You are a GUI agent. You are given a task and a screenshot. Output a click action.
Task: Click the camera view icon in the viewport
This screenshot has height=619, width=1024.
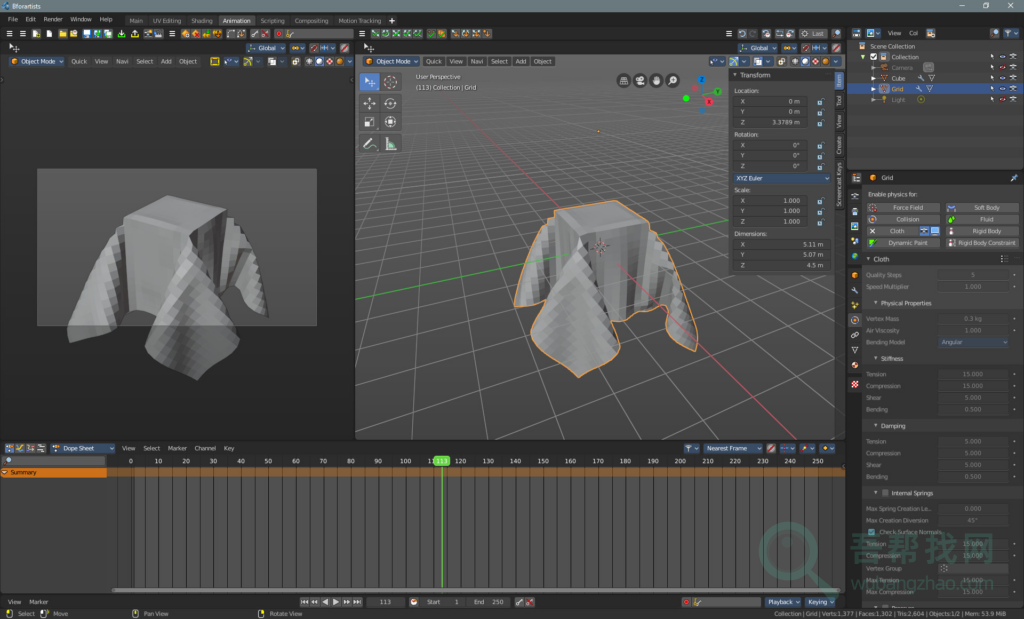(638, 80)
